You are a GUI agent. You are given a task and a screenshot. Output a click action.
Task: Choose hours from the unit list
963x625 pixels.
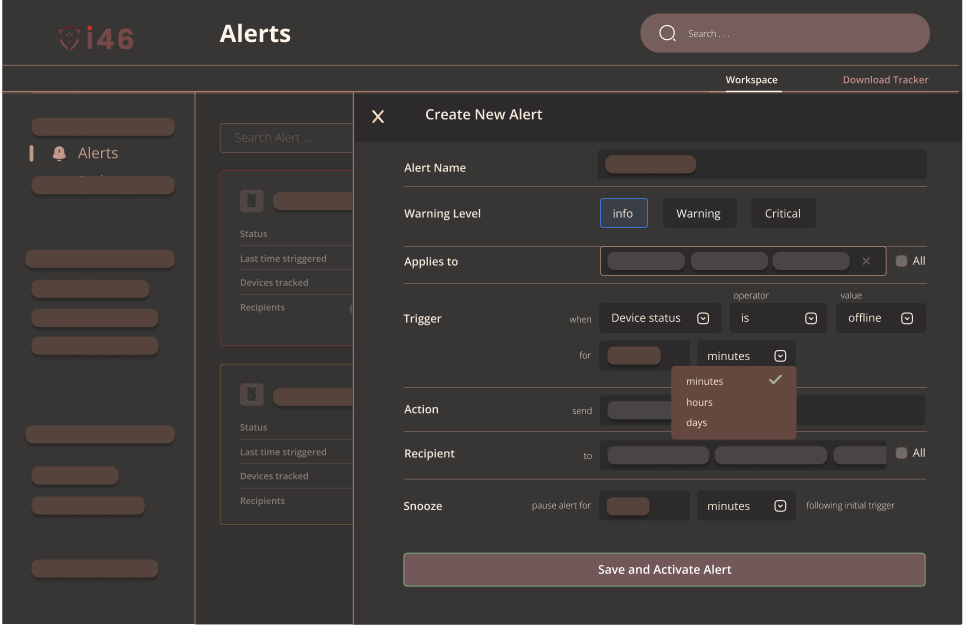click(733, 402)
